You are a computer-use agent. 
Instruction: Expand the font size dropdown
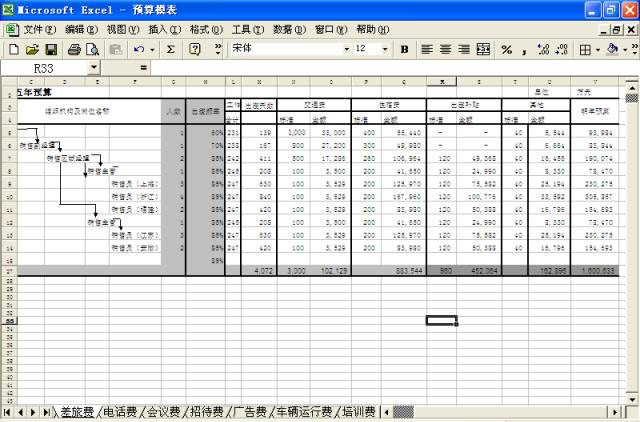[x=386, y=49]
